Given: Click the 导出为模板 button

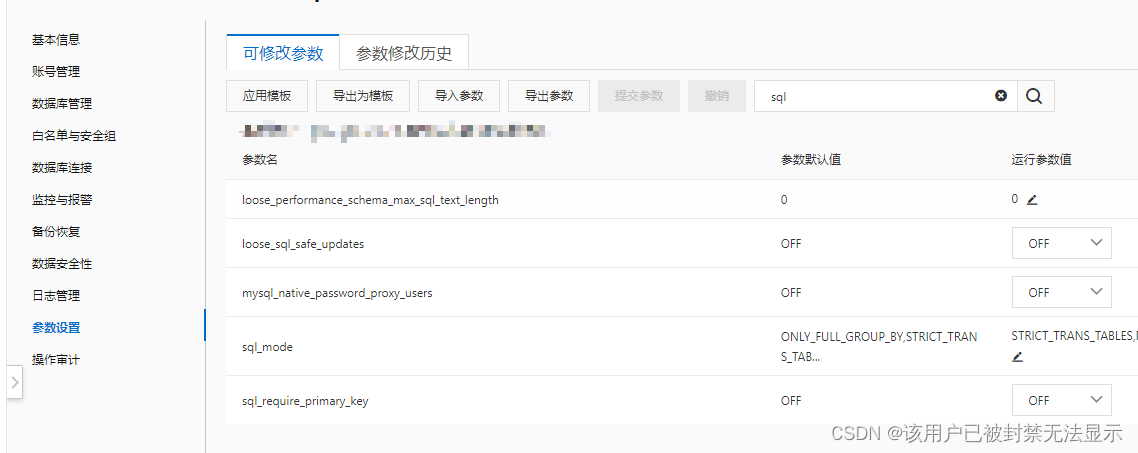Looking at the screenshot, I should [363, 96].
